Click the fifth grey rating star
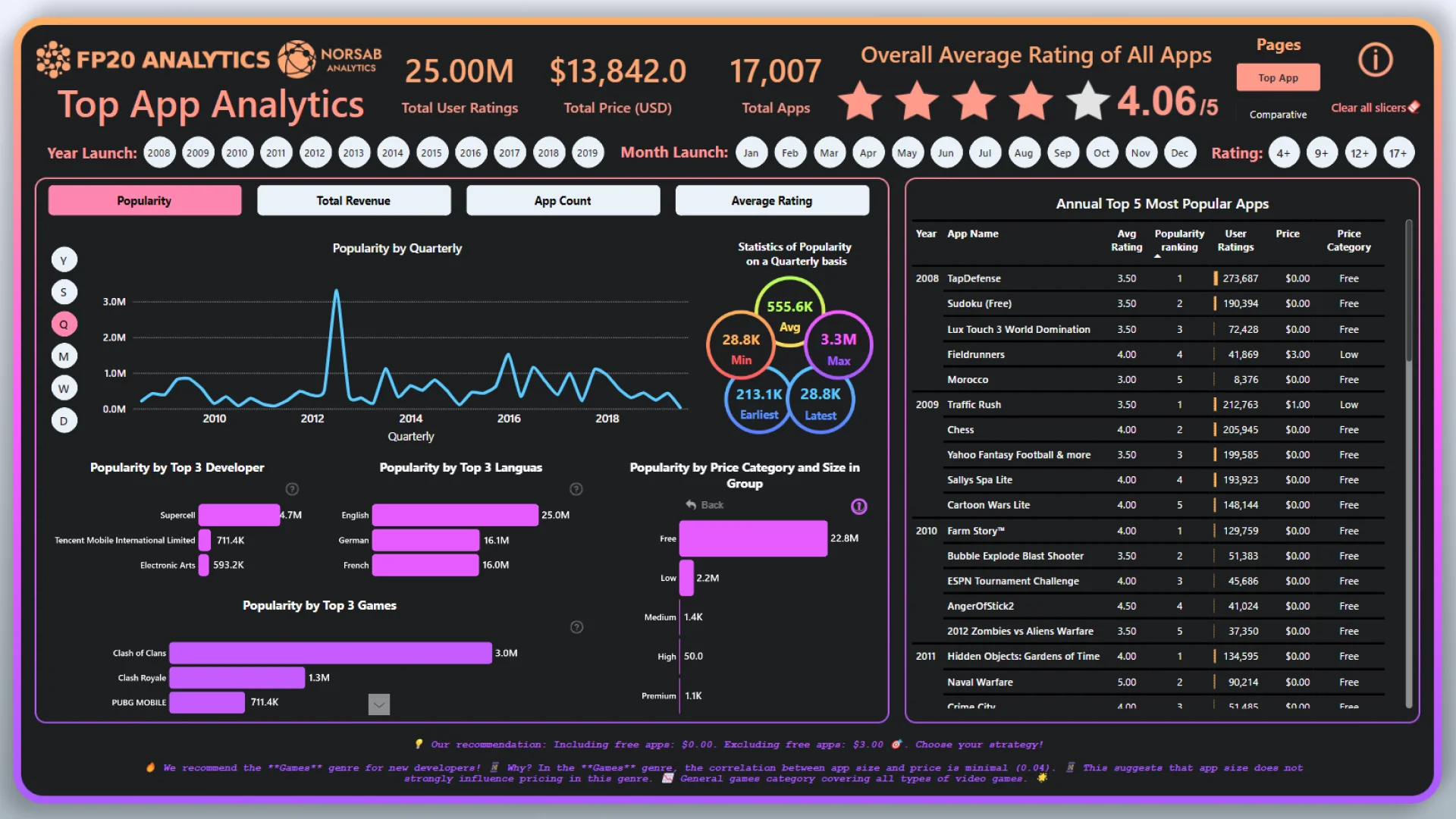The image size is (1456, 819). pyautogui.click(x=1088, y=101)
